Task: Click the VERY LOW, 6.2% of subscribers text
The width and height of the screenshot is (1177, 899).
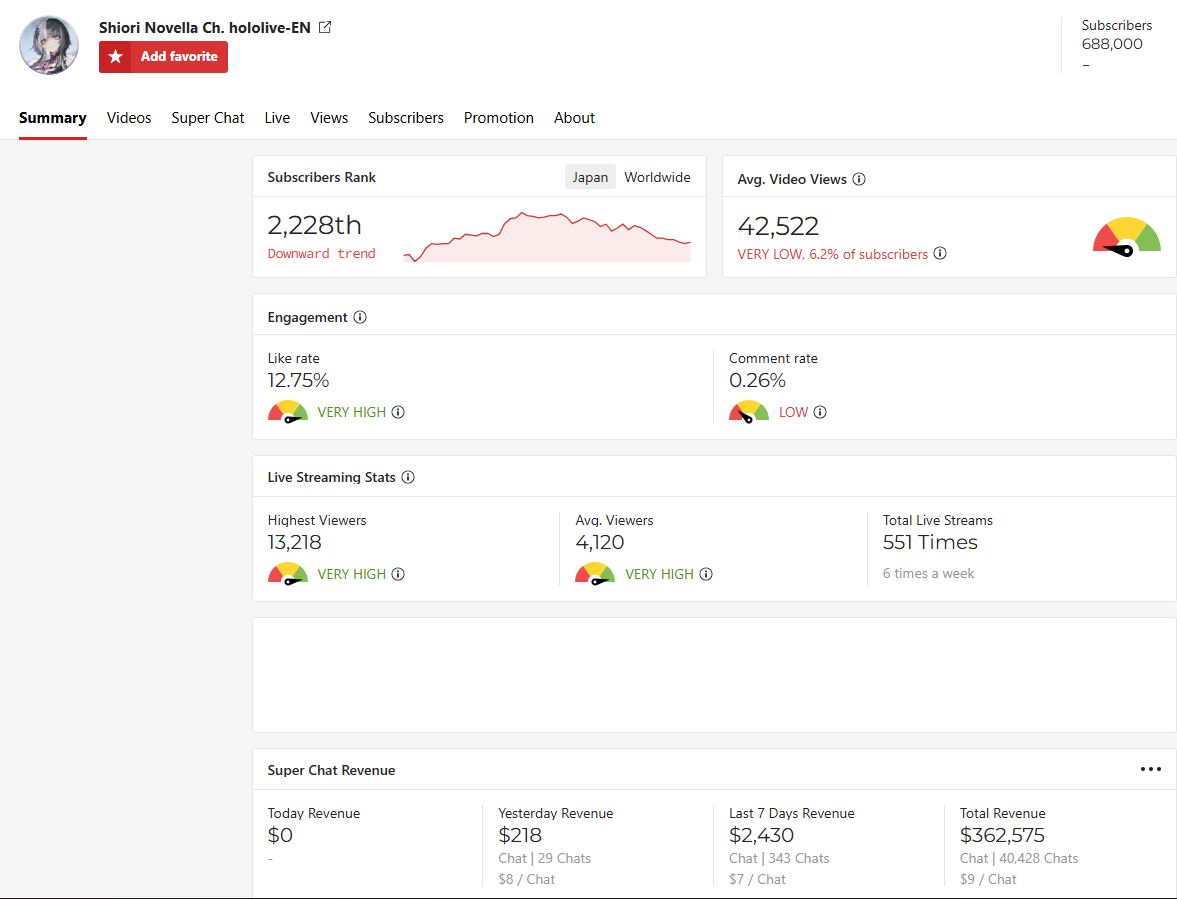Action: coord(832,254)
